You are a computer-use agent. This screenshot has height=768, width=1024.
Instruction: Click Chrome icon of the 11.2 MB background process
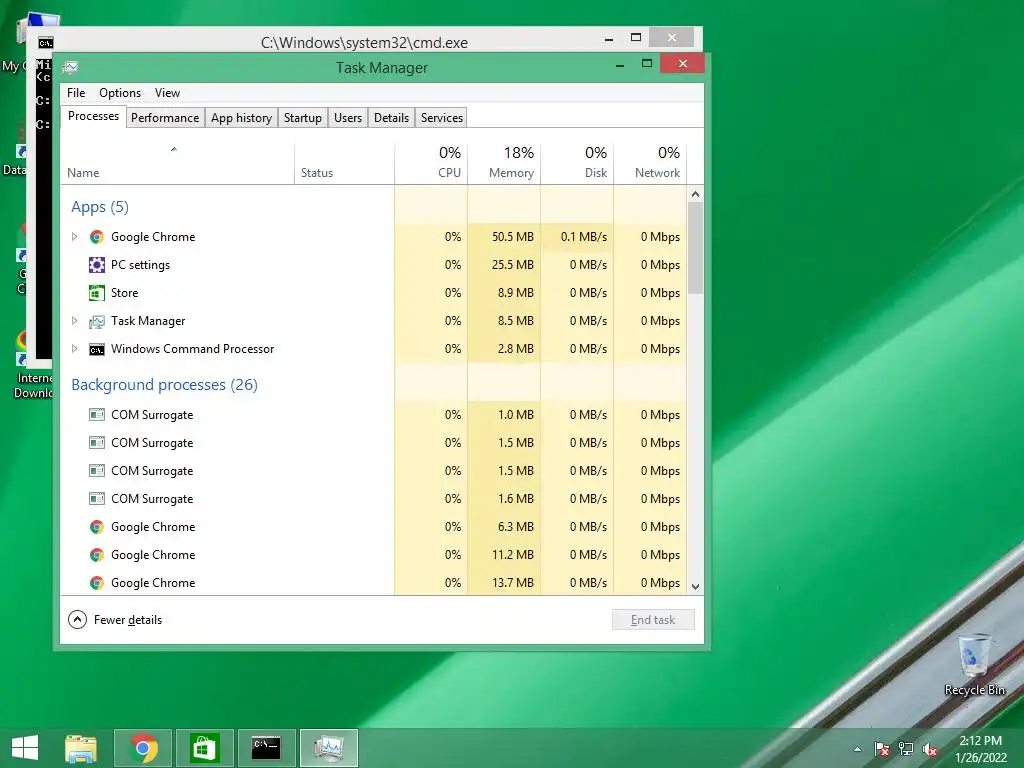click(97, 555)
